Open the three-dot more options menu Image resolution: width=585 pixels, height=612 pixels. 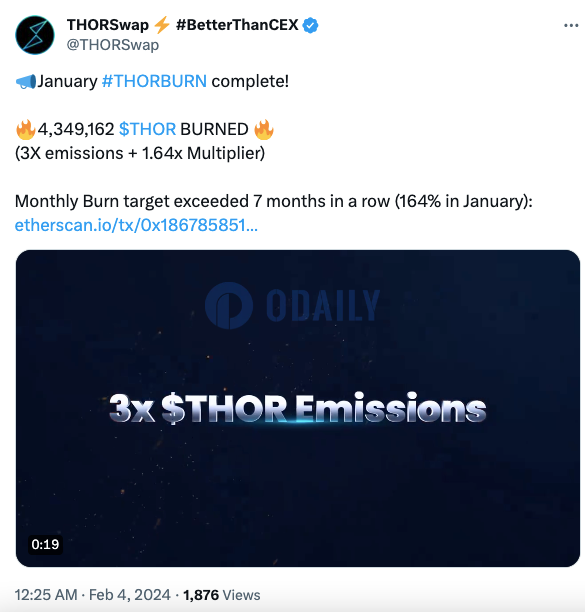point(571,26)
